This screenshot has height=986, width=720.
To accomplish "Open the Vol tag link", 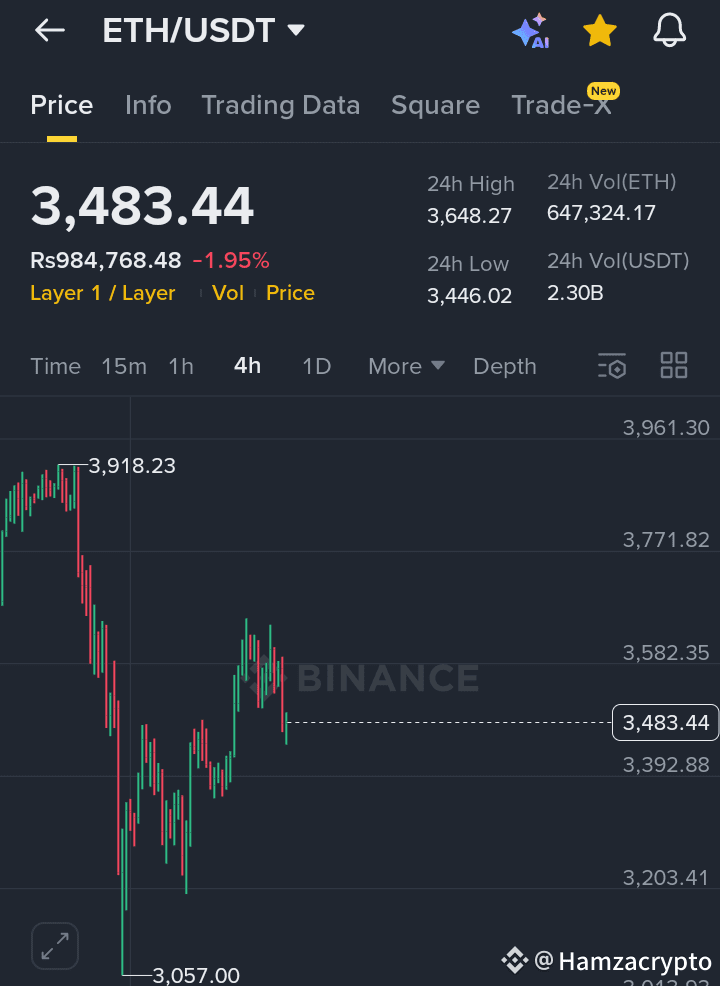I will point(228,293).
